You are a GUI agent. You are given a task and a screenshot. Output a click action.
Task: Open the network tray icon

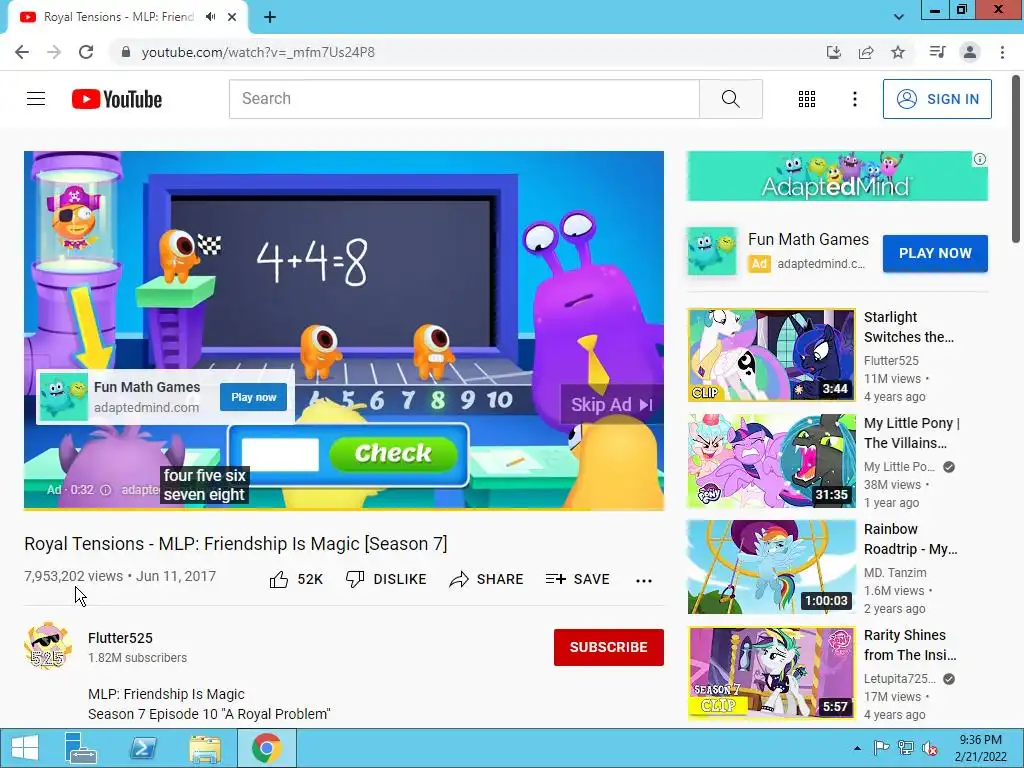pos(906,748)
